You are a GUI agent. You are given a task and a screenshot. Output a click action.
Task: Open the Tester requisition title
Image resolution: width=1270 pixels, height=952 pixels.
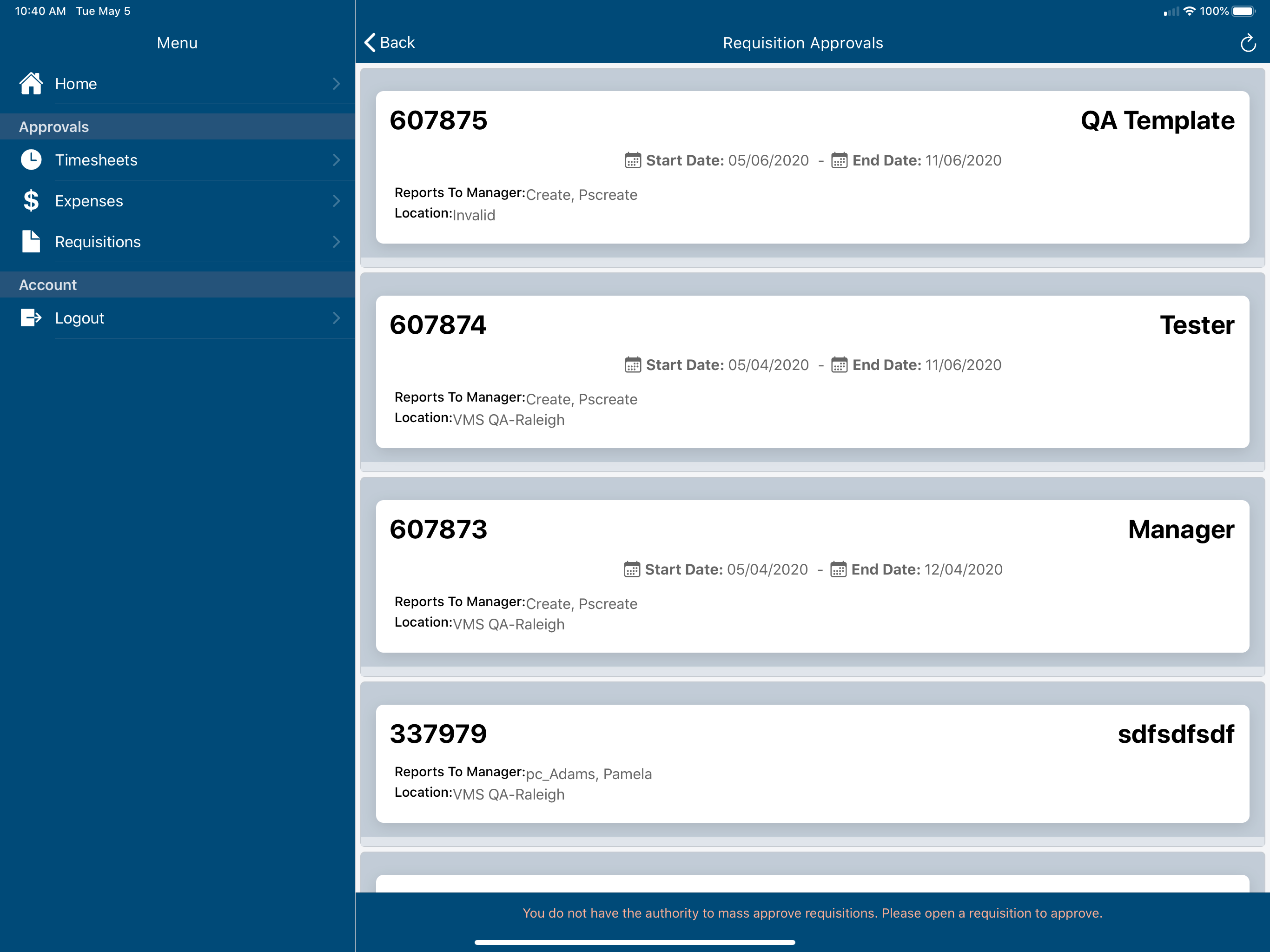click(1197, 325)
